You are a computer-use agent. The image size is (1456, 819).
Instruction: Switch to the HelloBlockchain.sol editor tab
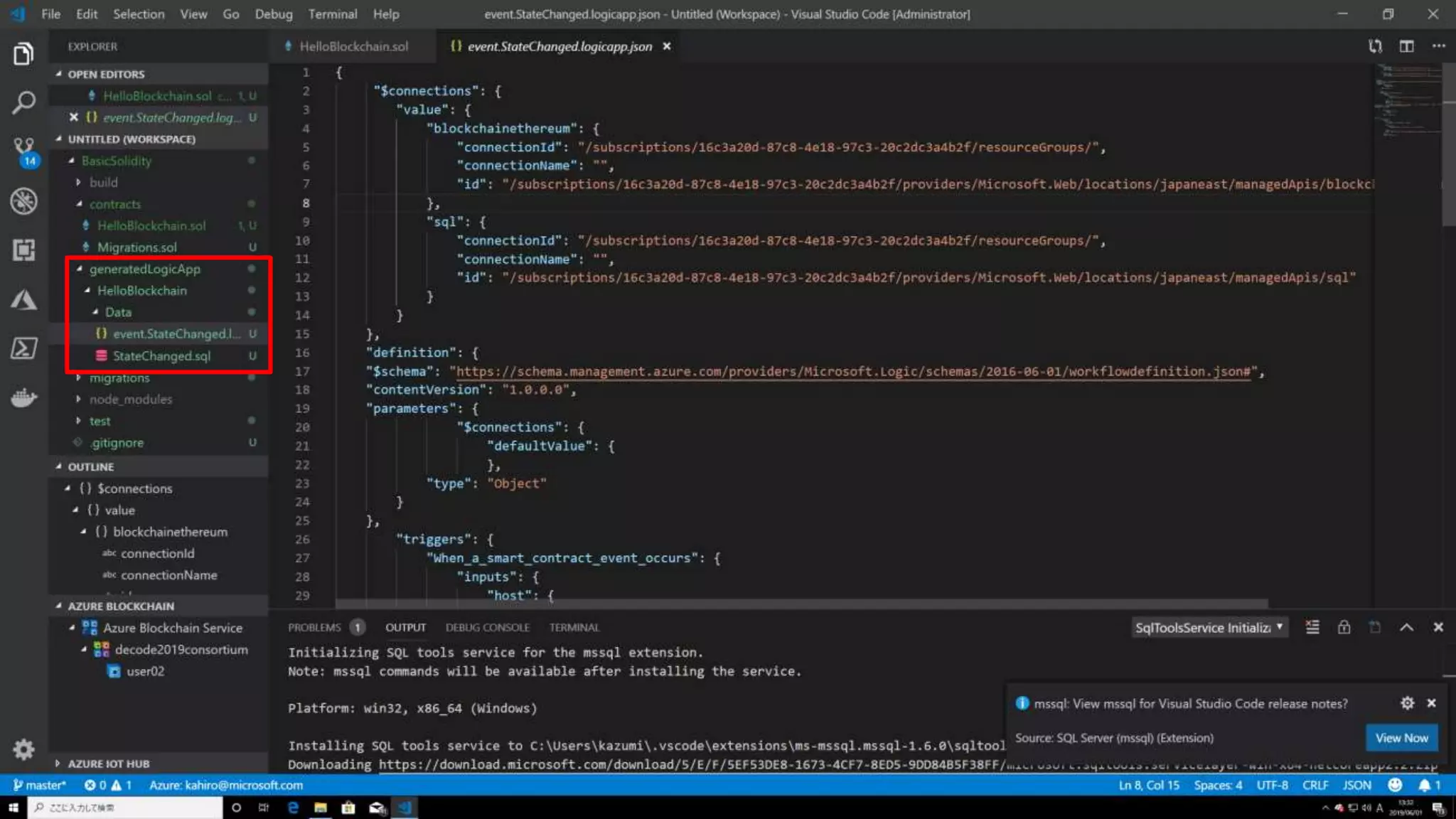(x=353, y=46)
